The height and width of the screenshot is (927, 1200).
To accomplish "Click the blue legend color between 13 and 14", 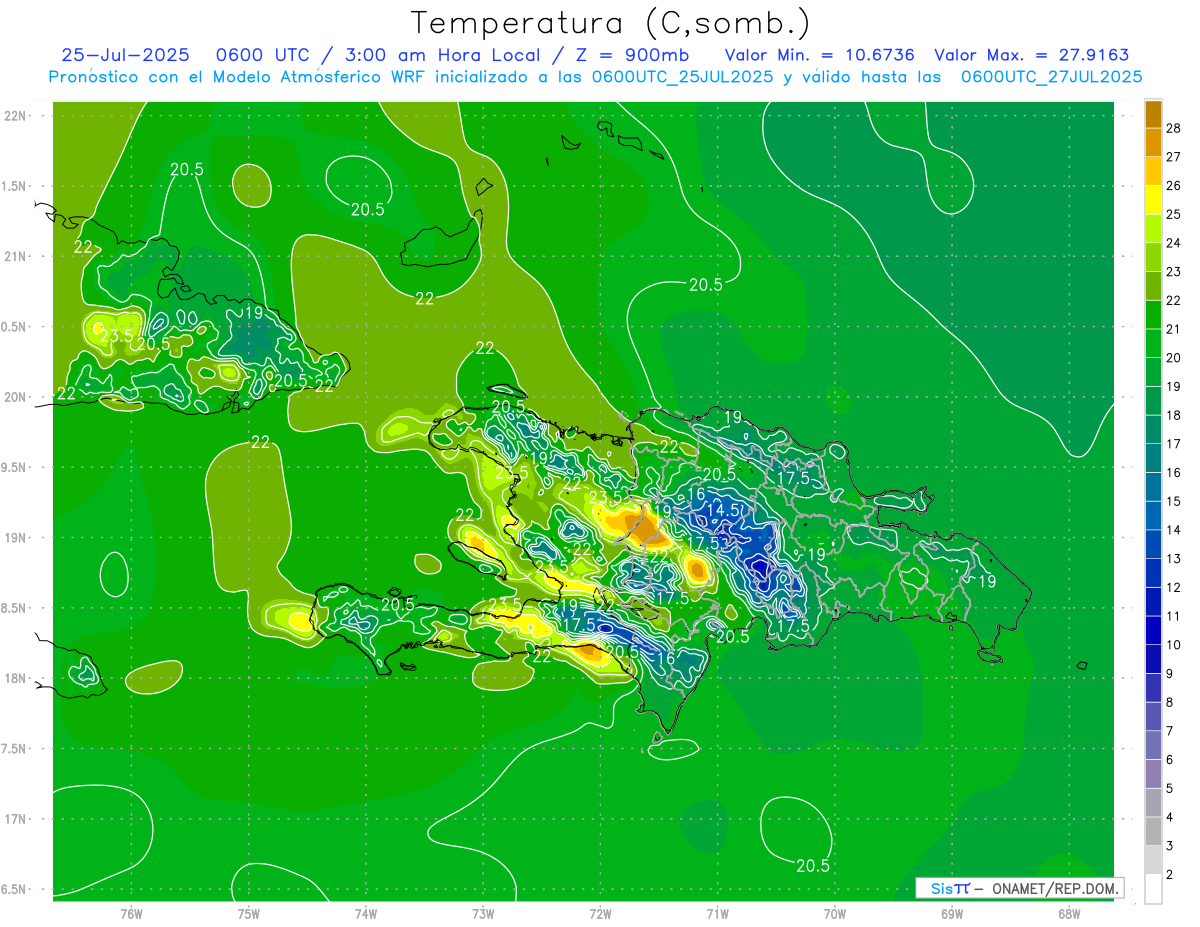I will tap(1153, 545).
